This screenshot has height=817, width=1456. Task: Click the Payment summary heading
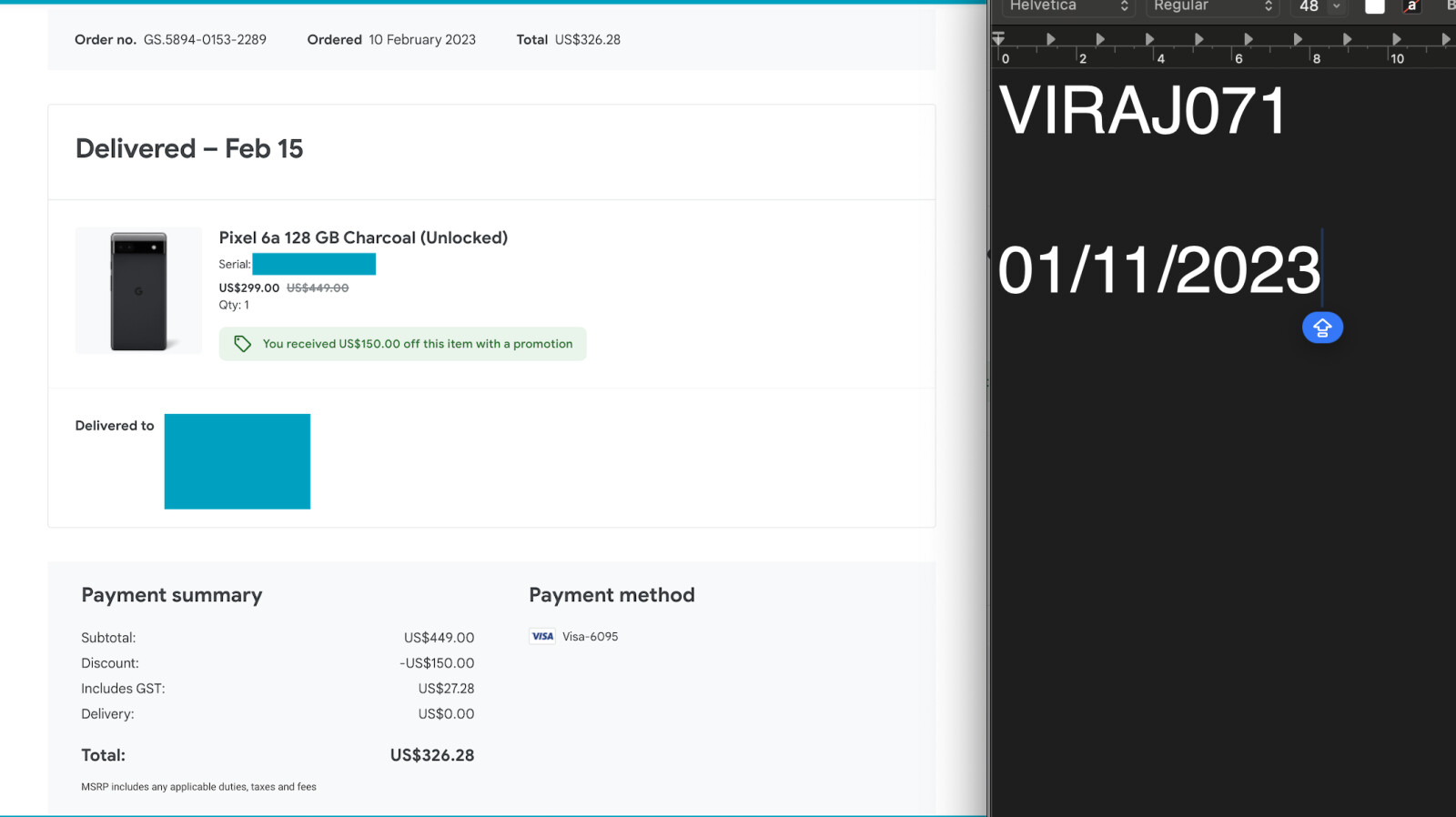pos(172,595)
